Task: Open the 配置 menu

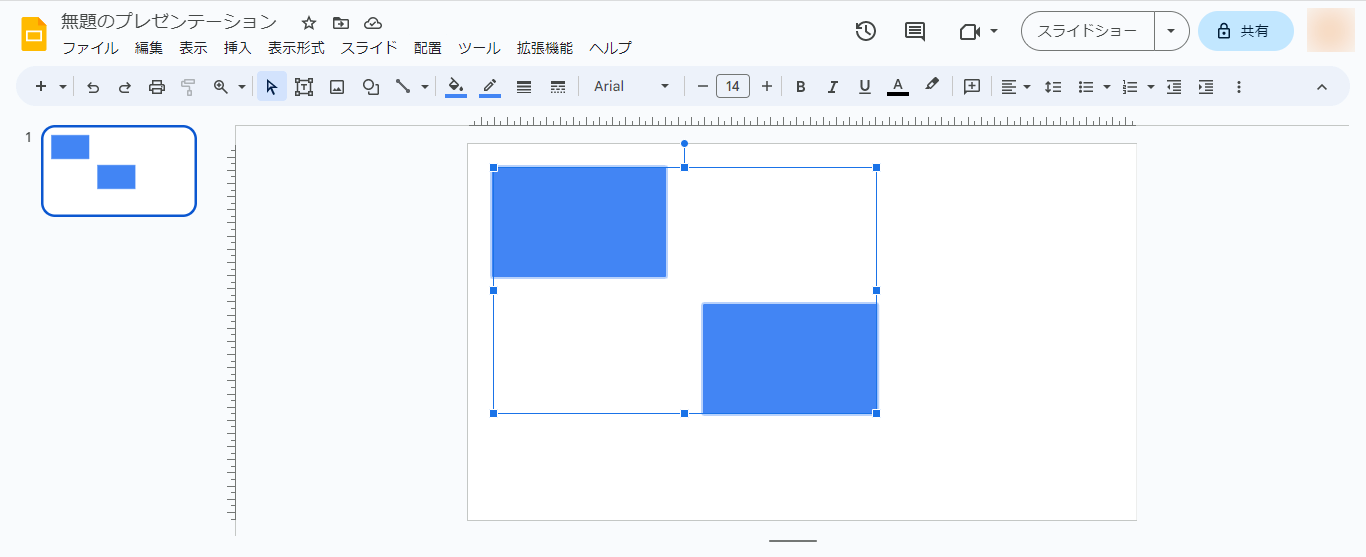Action: [428, 48]
